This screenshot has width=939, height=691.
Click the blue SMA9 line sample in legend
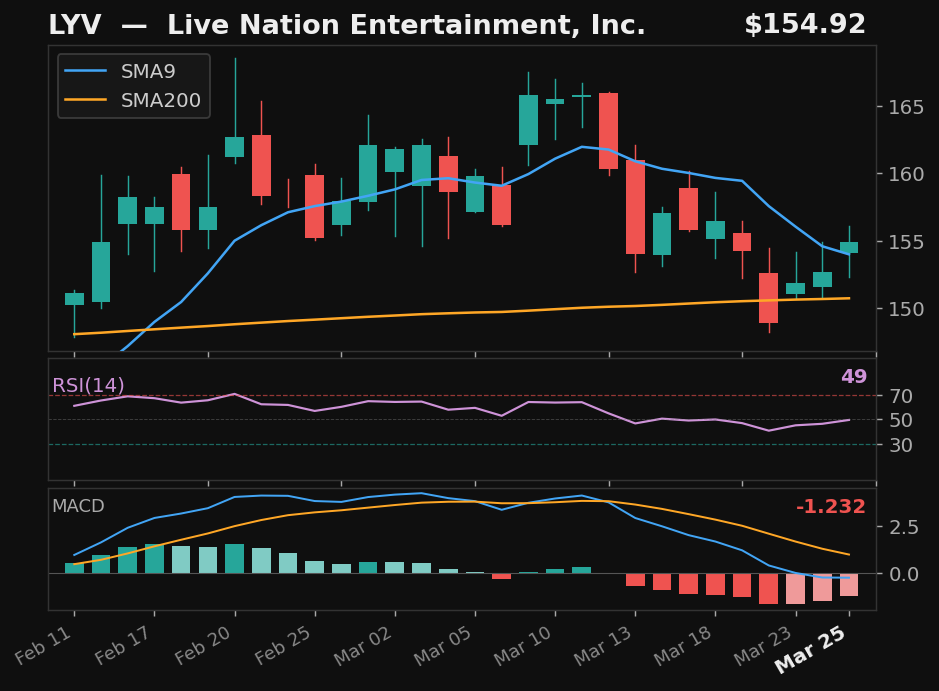click(87, 72)
